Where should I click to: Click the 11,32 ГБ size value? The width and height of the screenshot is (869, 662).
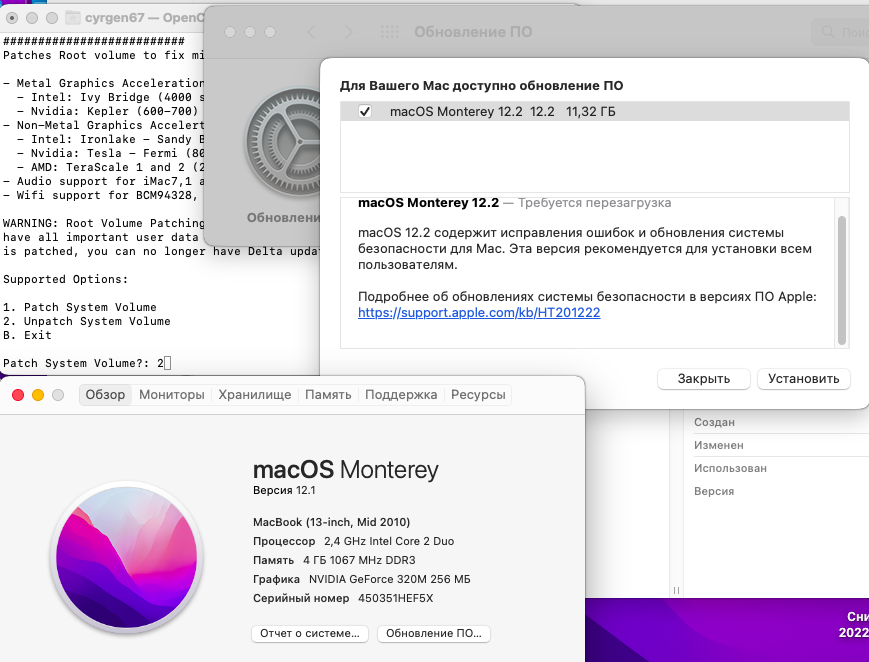click(x=590, y=111)
